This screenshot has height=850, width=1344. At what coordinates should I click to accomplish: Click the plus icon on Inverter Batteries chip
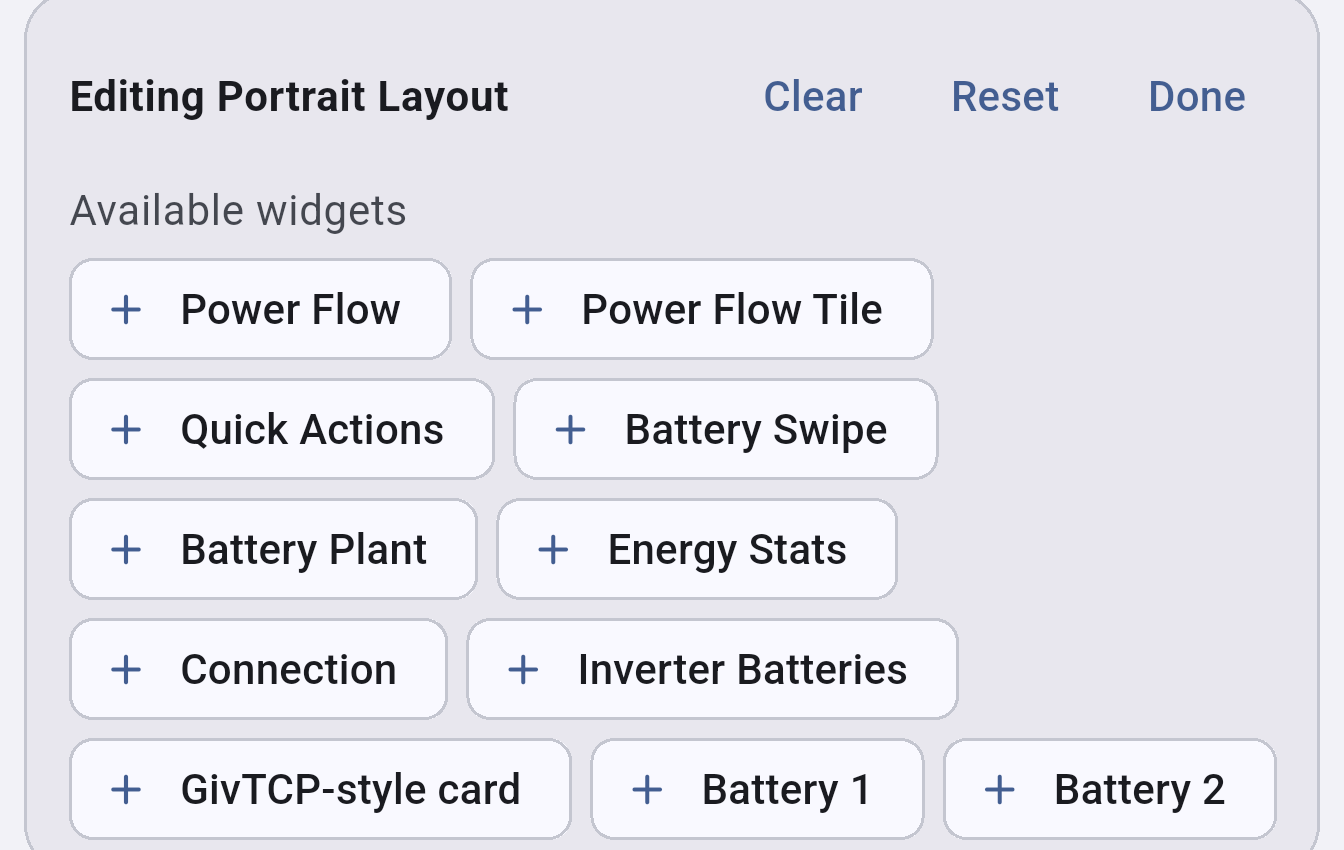[523, 670]
